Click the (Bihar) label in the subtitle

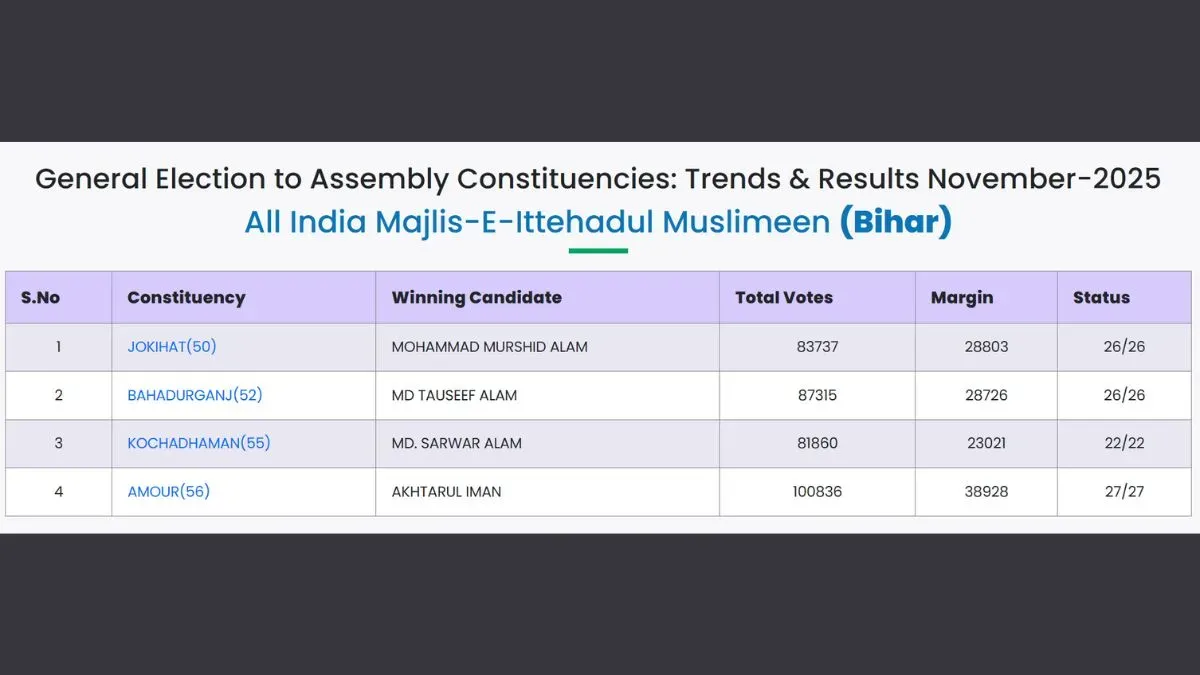coord(898,221)
